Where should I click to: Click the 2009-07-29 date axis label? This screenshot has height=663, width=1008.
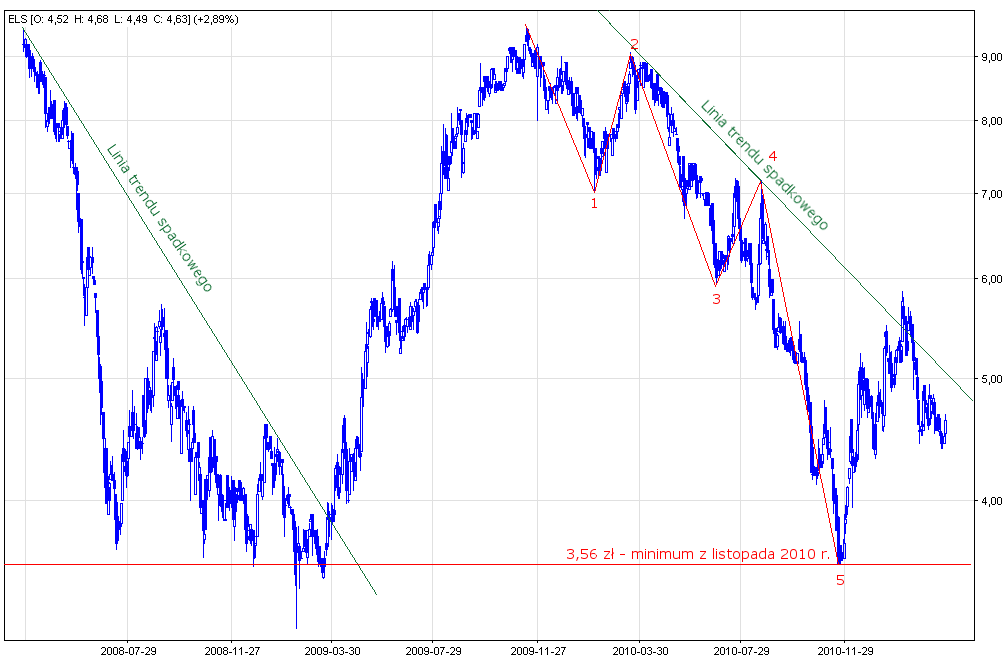pyautogui.click(x=433, y=651)
